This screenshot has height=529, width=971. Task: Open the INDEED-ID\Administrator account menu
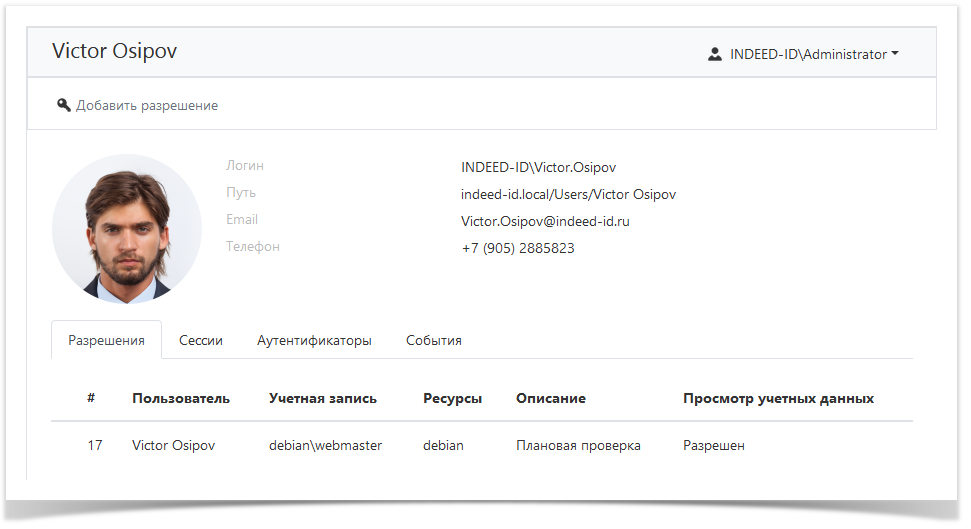[808, 55]
